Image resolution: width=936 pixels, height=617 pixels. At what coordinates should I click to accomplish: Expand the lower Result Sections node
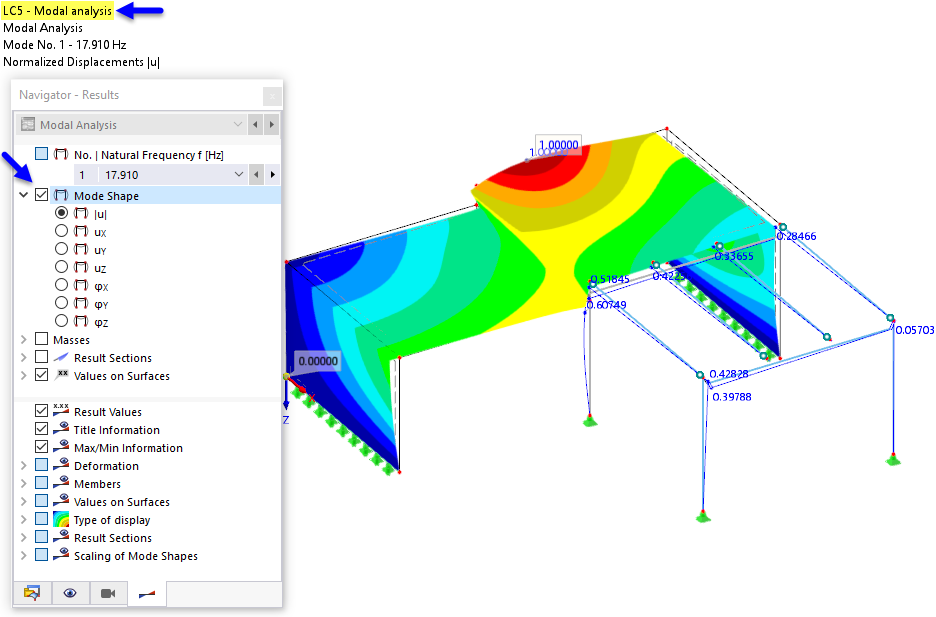point(24,537)
